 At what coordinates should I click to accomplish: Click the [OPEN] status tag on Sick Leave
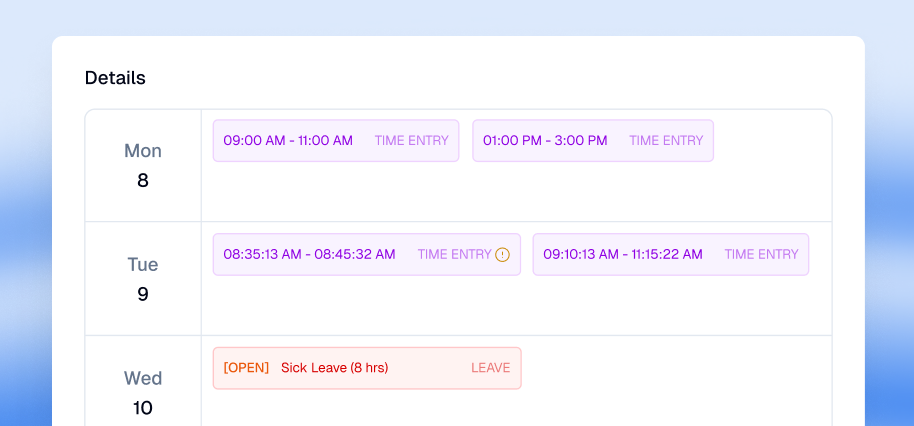coord(246,368)
